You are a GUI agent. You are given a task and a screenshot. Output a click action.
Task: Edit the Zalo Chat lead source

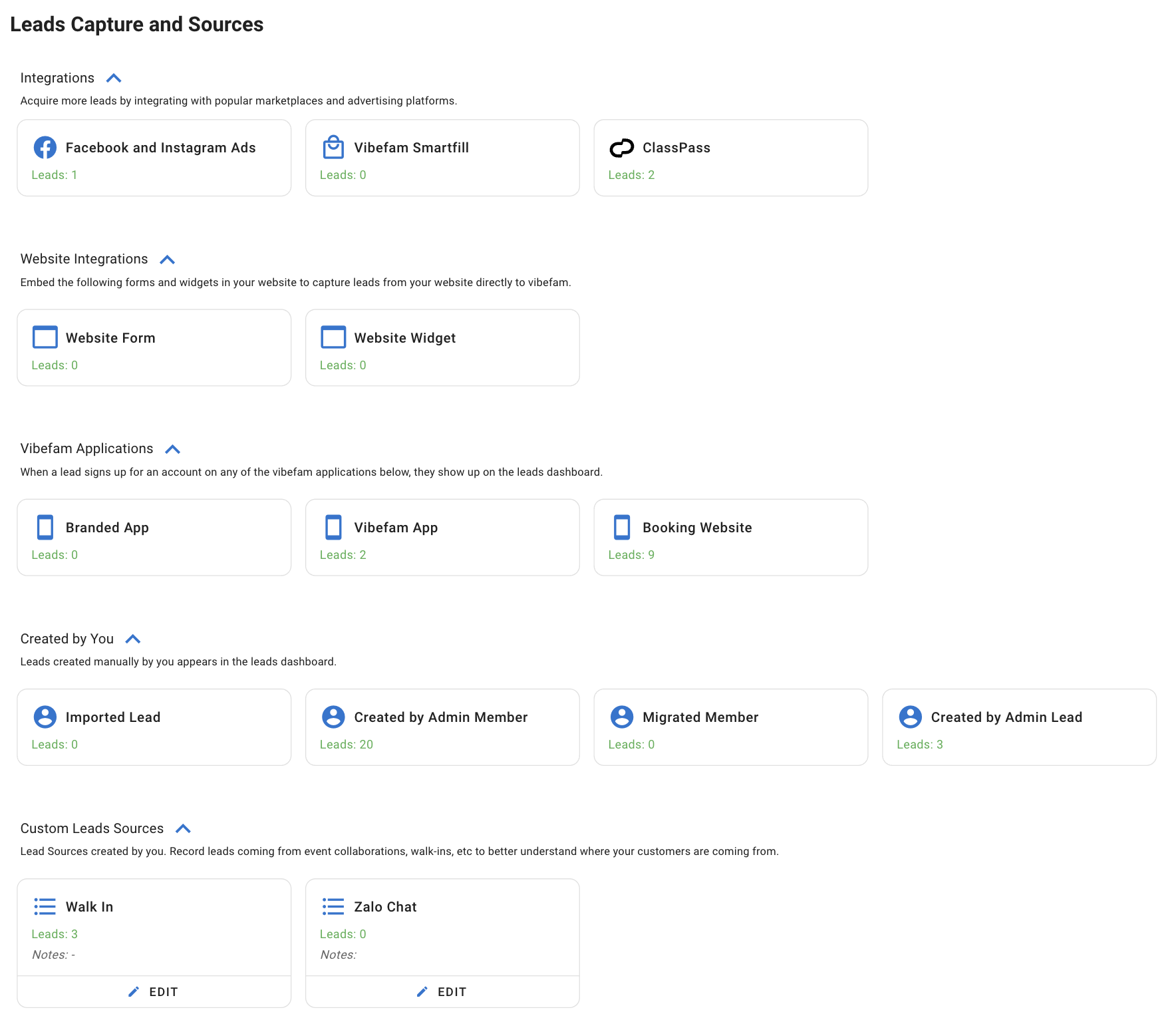coord(442,991)
